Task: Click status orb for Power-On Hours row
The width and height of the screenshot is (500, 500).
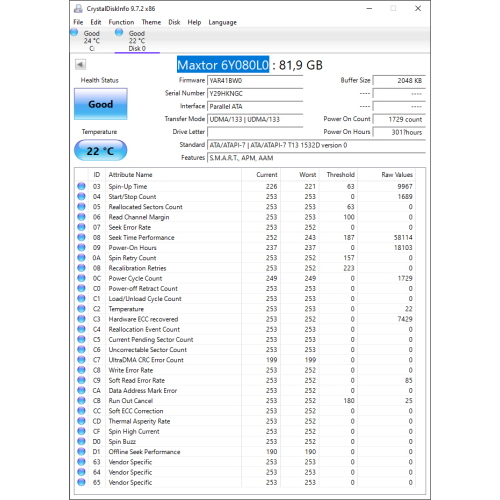Action: pyautogui.click(x=81, y=247)
